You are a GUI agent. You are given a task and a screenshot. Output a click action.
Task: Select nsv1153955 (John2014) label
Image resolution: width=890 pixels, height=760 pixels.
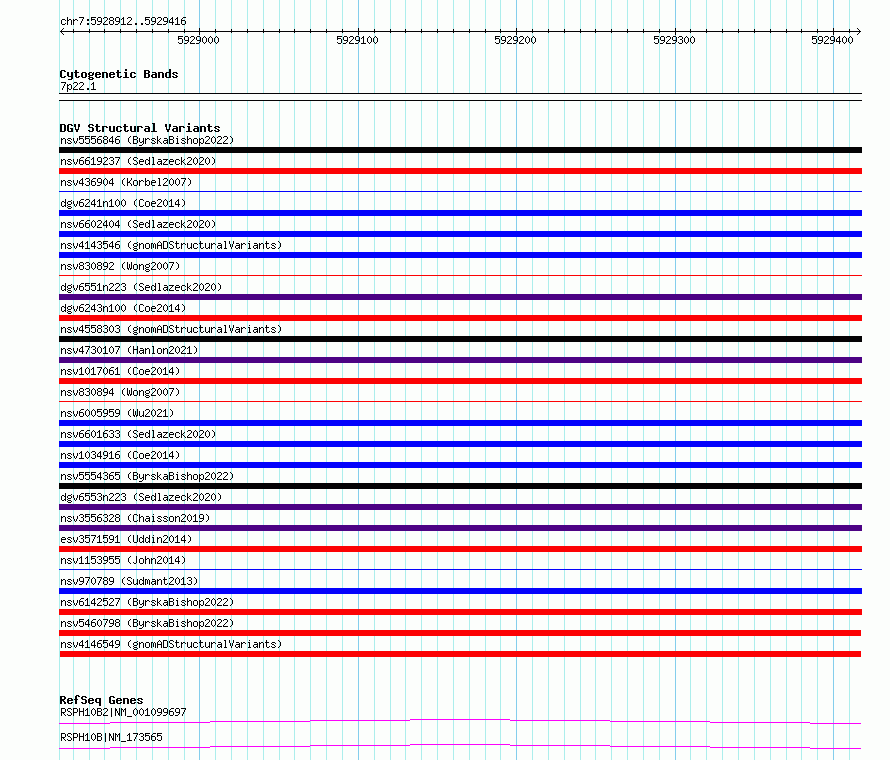[123, 560]
